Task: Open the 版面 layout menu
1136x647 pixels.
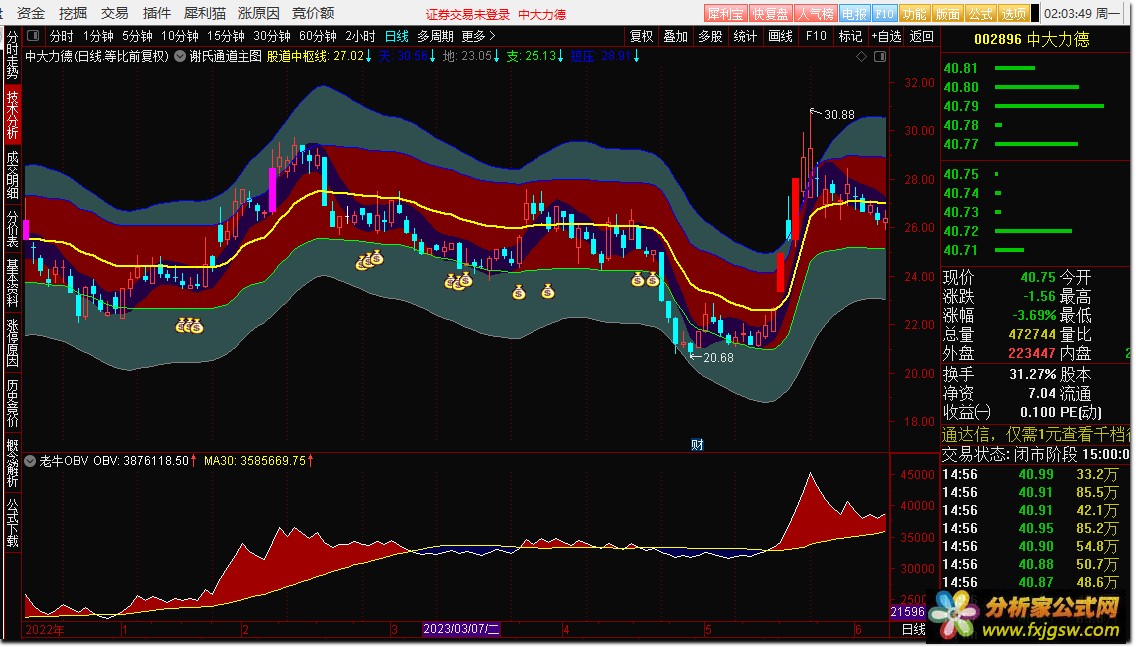Action: [x=948, y=14]
